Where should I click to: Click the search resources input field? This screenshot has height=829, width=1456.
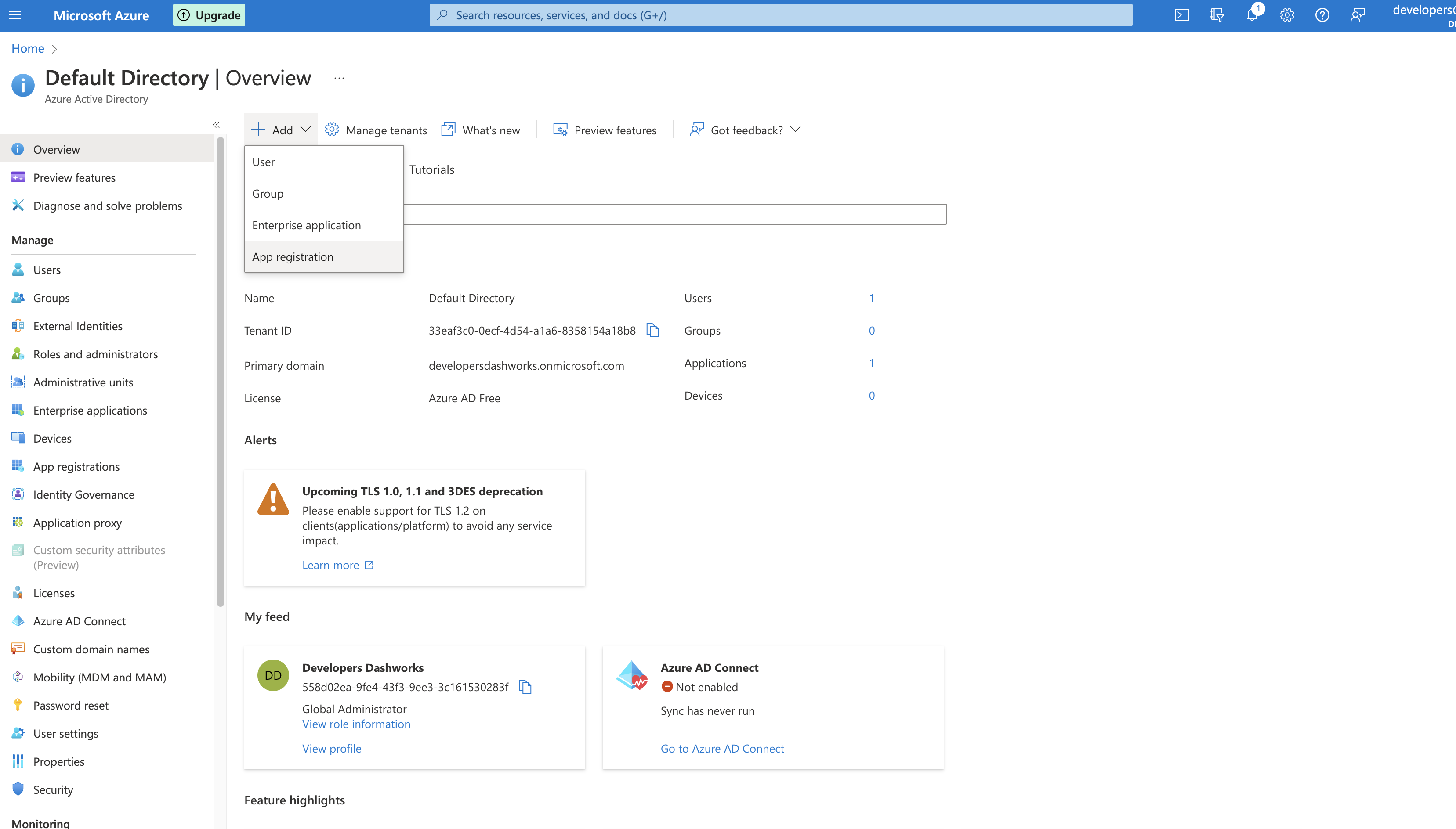(x=780, y=15)
